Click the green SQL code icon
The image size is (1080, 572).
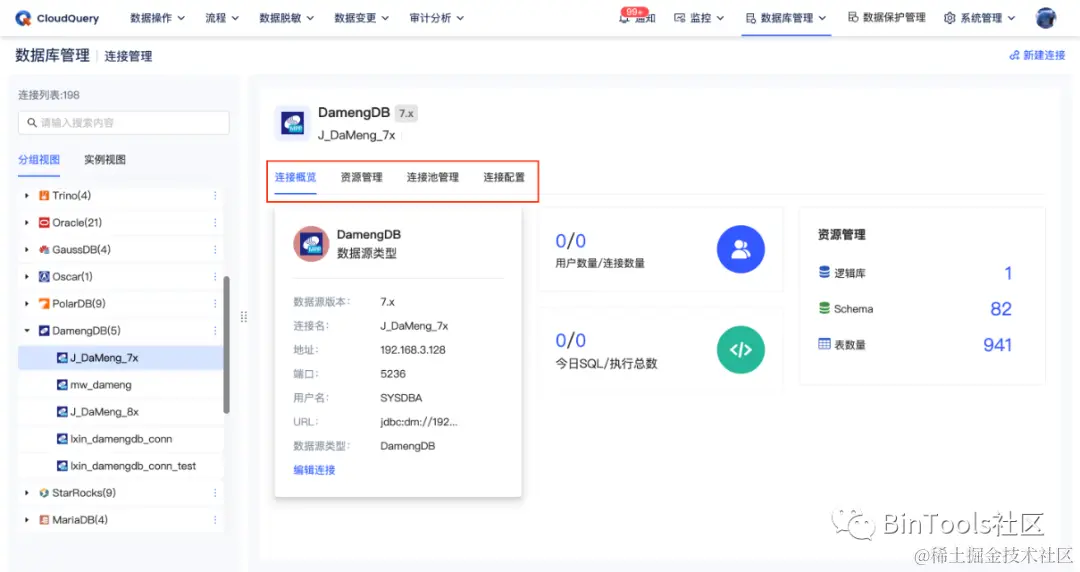tap(740, 349)
